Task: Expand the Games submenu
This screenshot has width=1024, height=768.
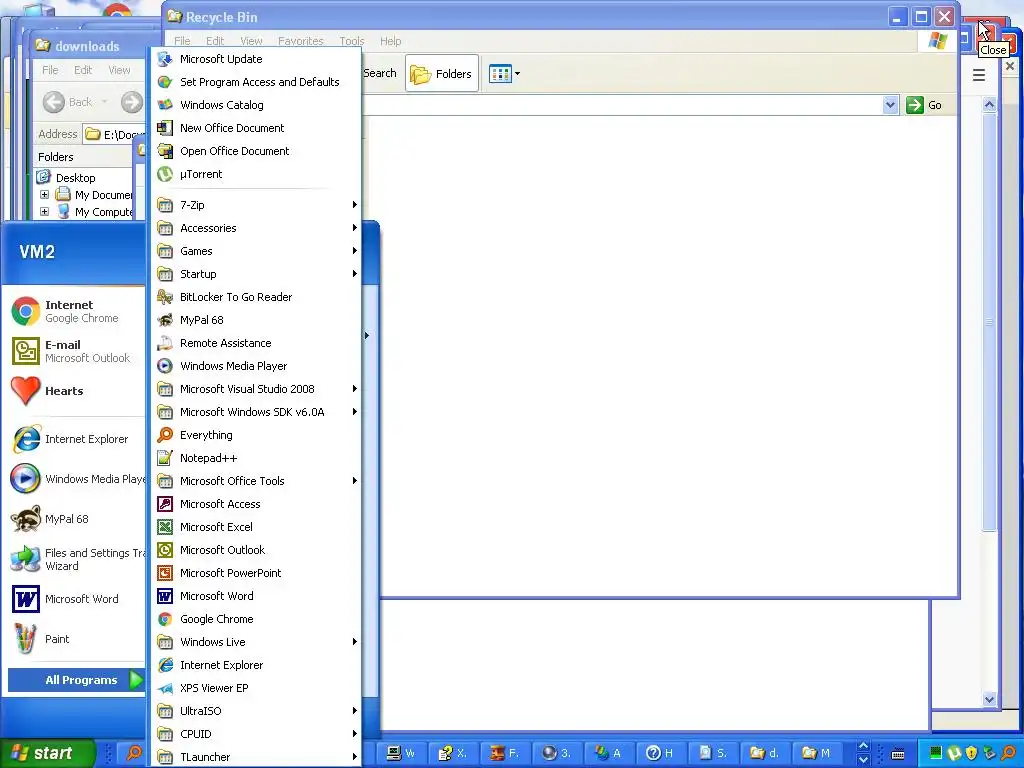Action: (x=256, y=251)
